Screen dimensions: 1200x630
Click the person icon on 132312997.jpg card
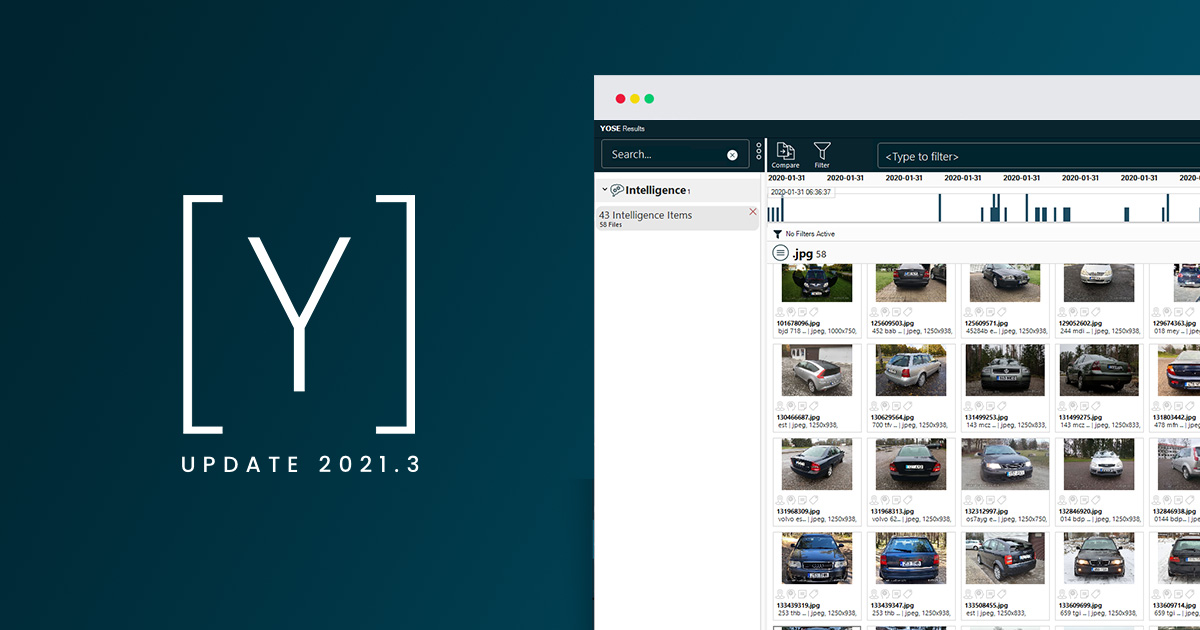coord(969,500)
